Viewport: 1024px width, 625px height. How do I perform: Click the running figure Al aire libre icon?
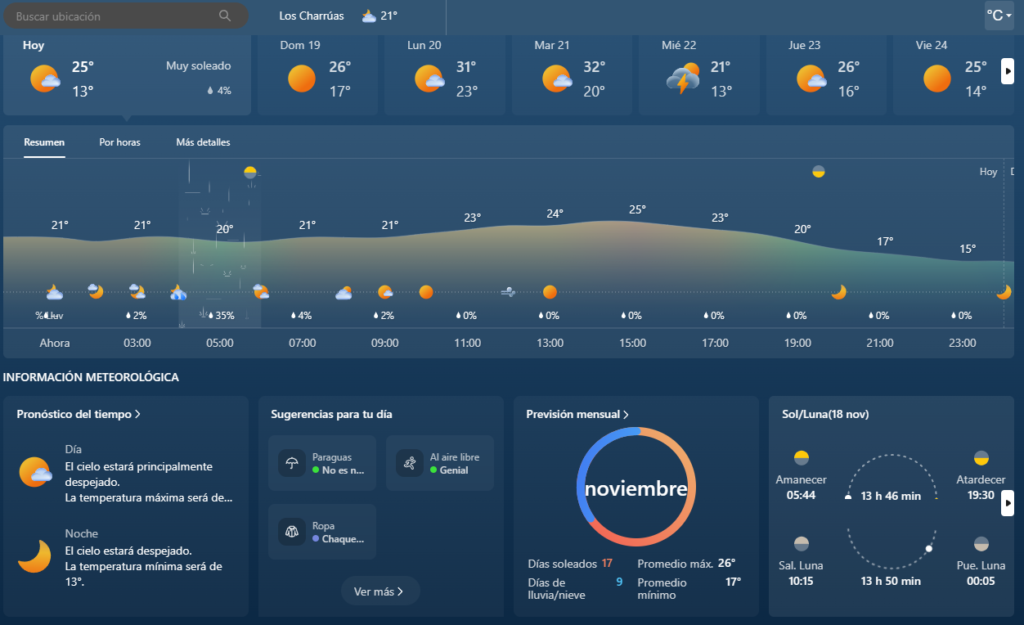click(x=408, y=463)
